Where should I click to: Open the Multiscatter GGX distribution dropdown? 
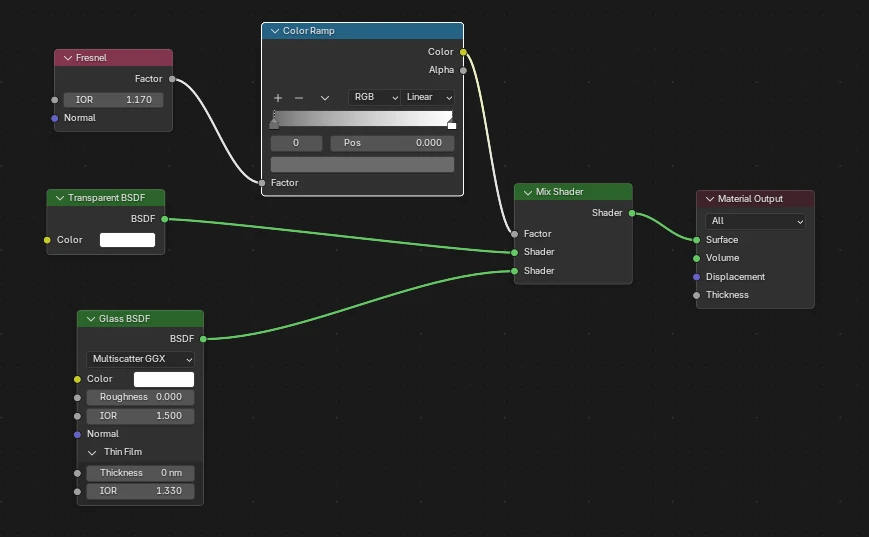point(140,358)
